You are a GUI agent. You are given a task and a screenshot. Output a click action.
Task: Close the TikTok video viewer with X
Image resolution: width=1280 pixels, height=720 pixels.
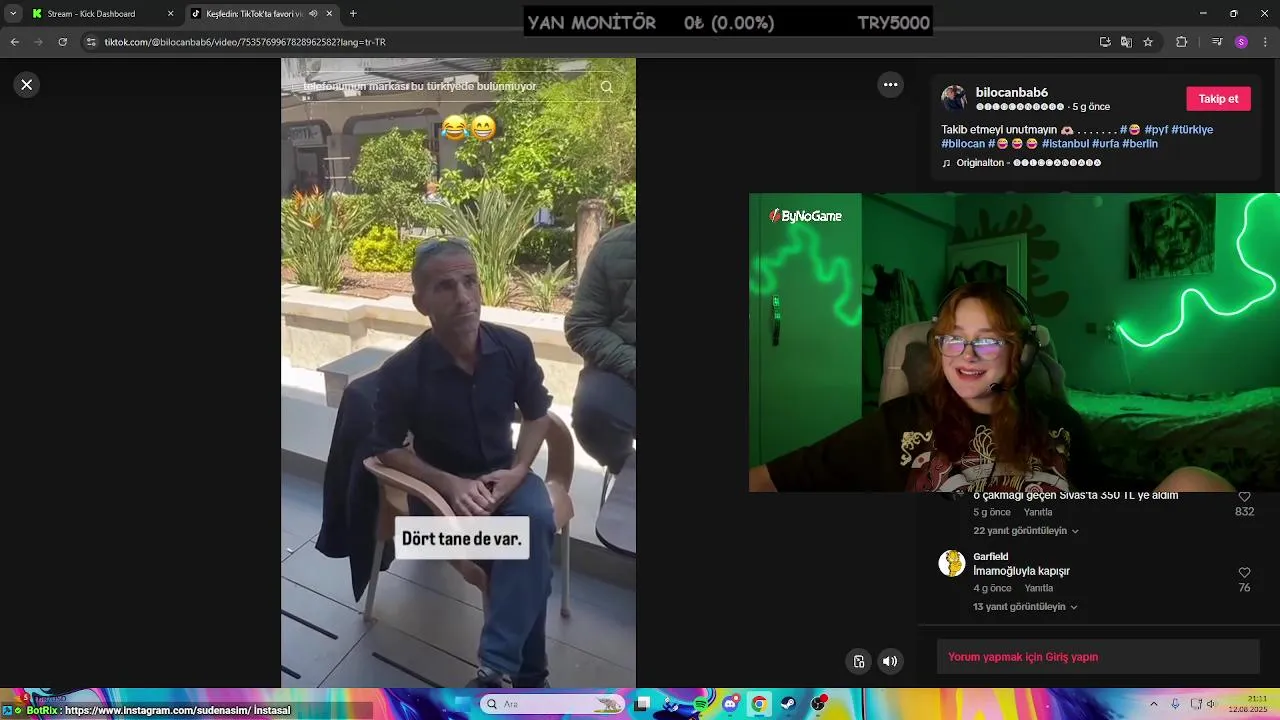[27, 85]
